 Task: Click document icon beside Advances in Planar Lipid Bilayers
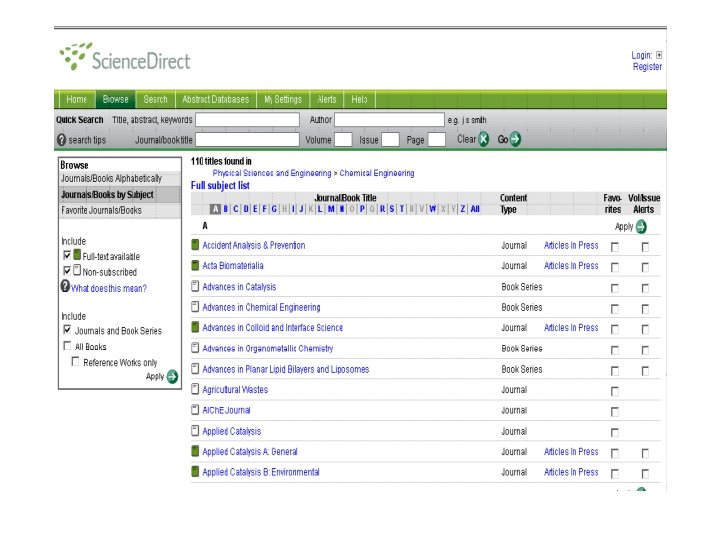[195, 369]
